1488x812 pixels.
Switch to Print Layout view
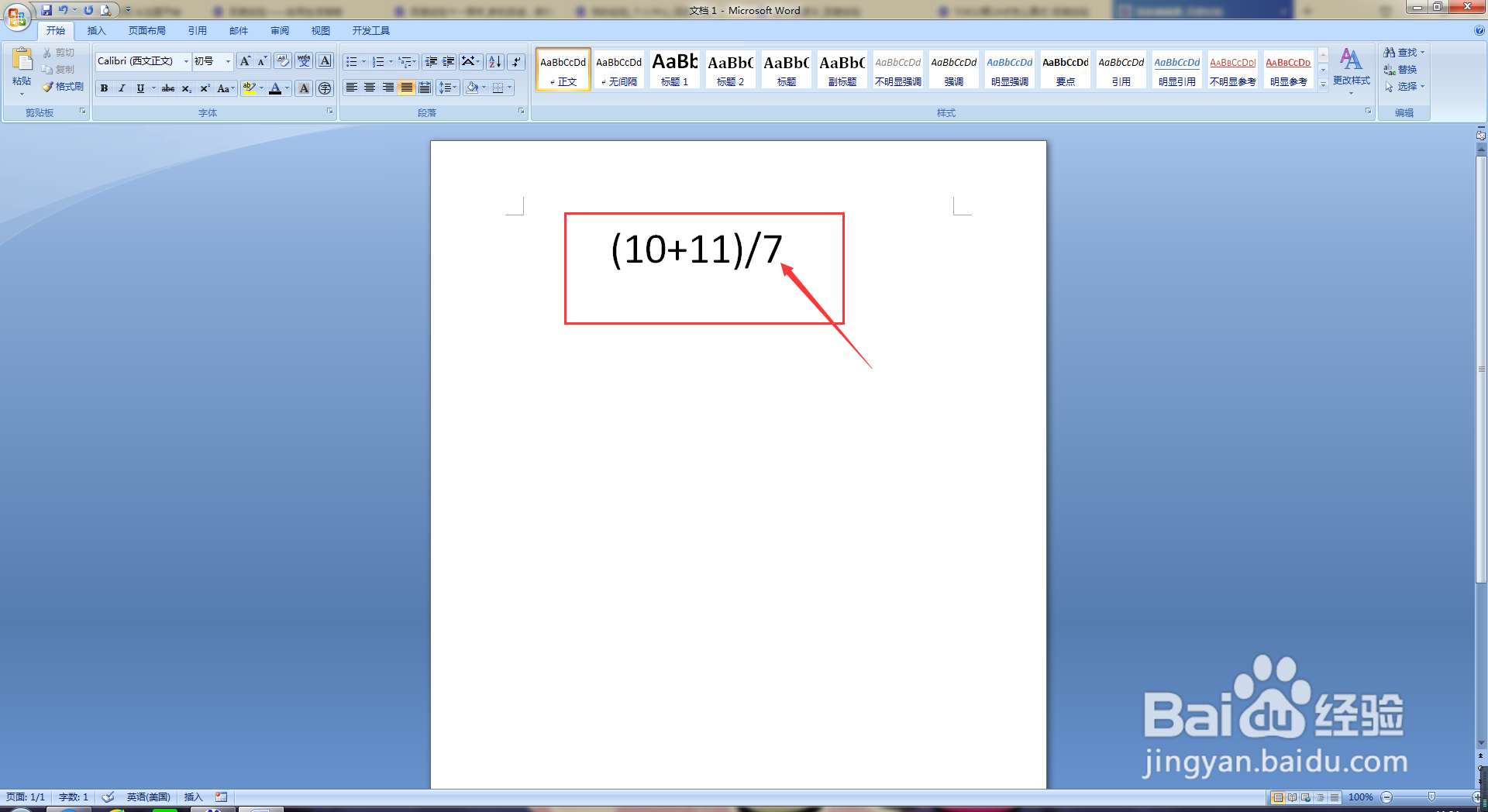1278,797
